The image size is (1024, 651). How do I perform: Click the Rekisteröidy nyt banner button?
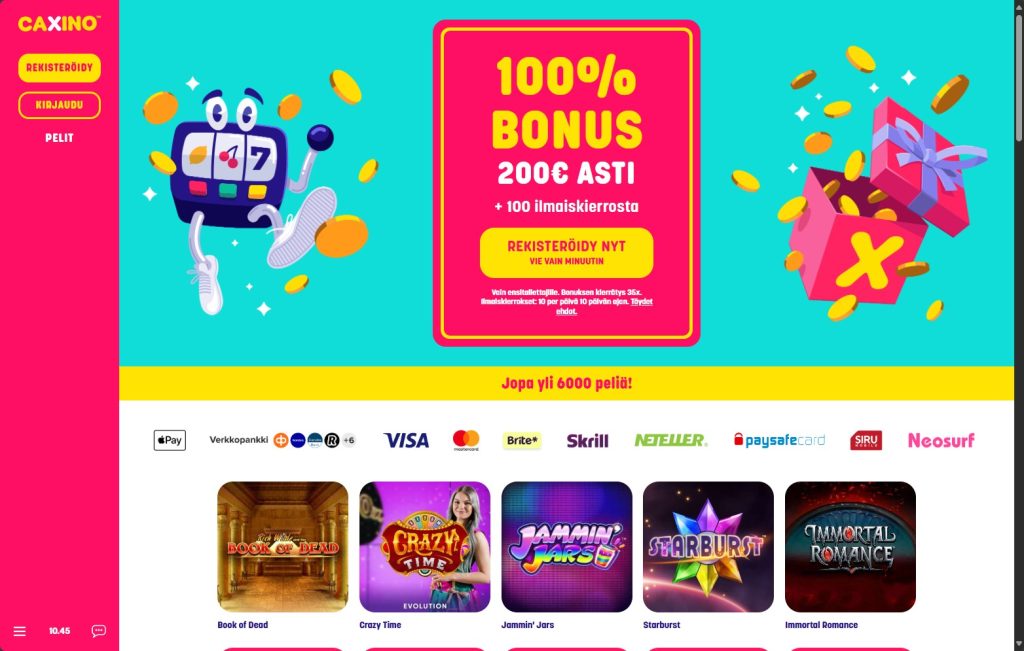click(566, 252)
